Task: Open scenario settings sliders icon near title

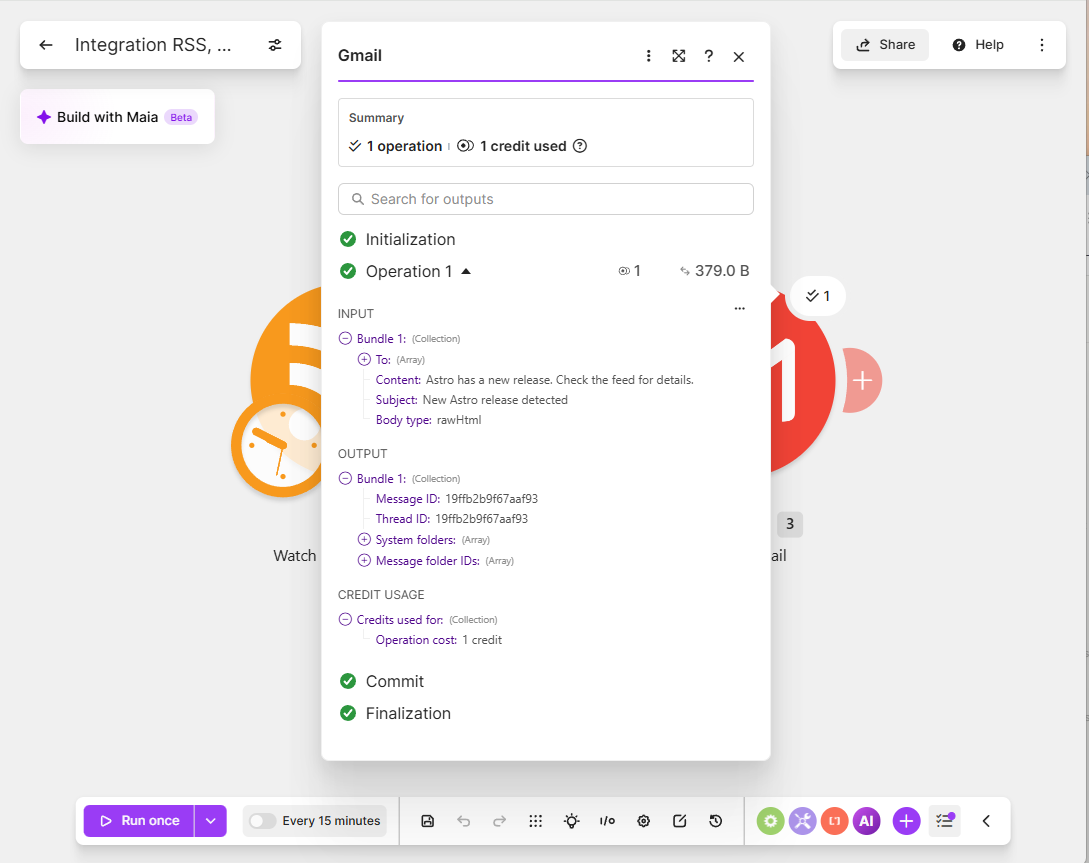Action: tap(275, 45)
